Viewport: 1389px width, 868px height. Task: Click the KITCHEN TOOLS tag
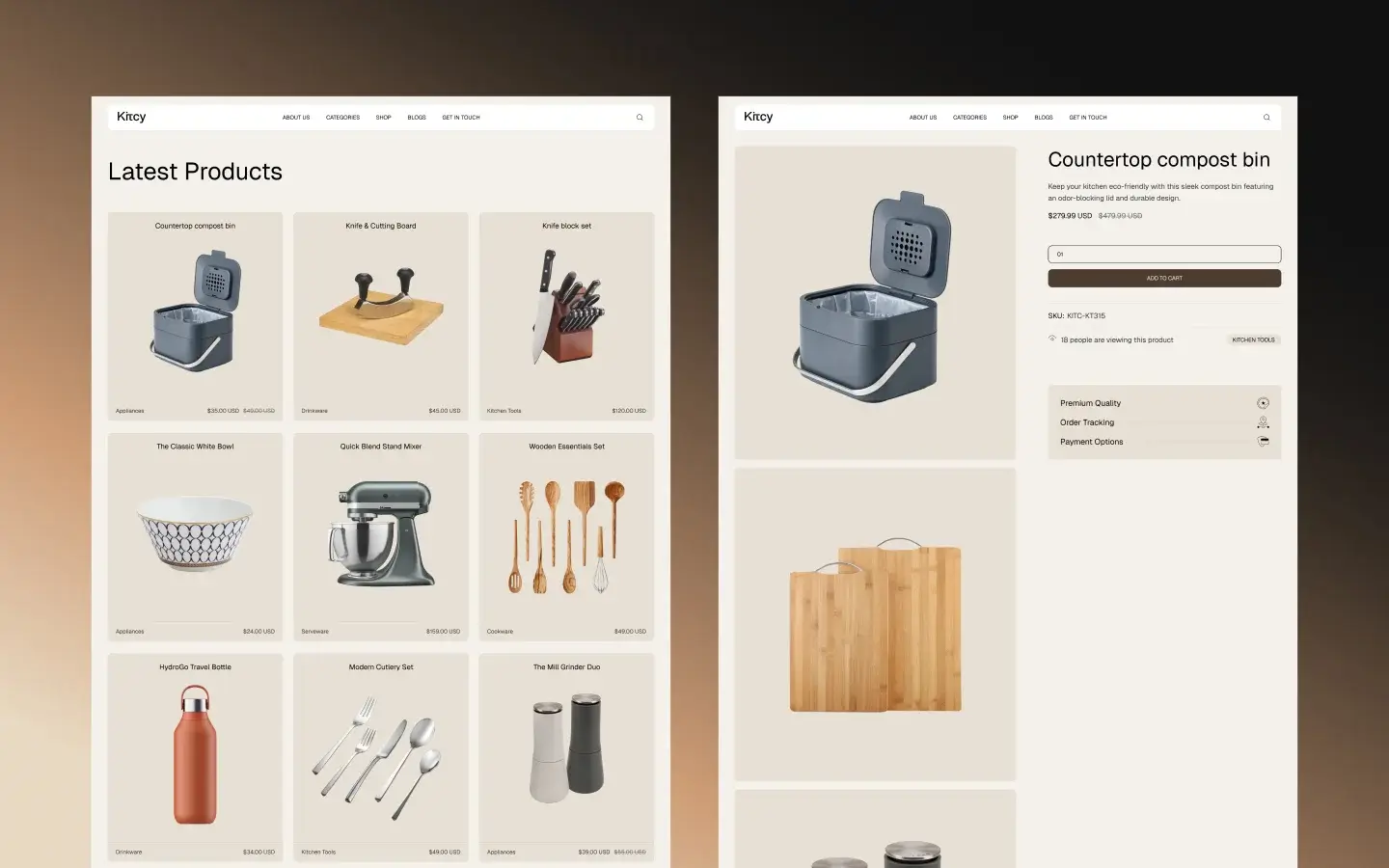click(1253, 339)
